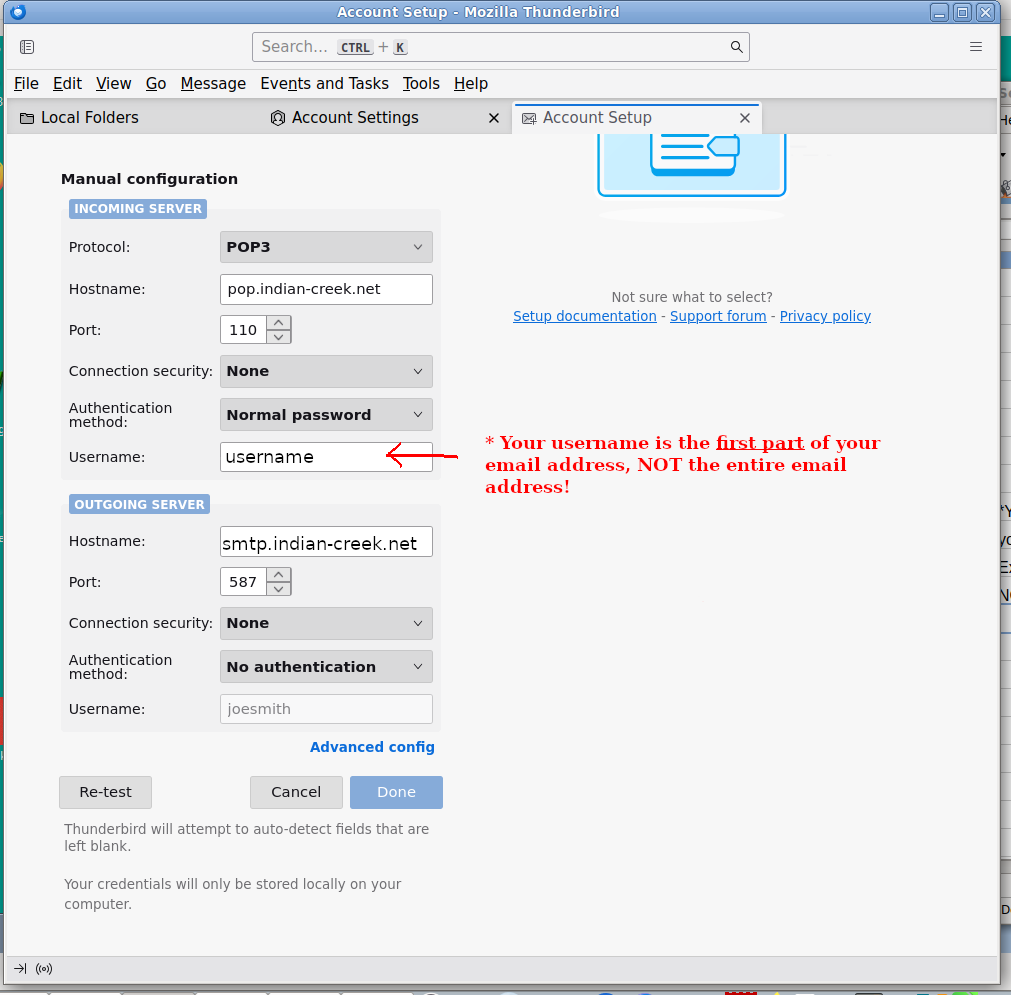Decrease the outgoing server port 587
The image size is (1018, 1005).
[x=279, y=588]
